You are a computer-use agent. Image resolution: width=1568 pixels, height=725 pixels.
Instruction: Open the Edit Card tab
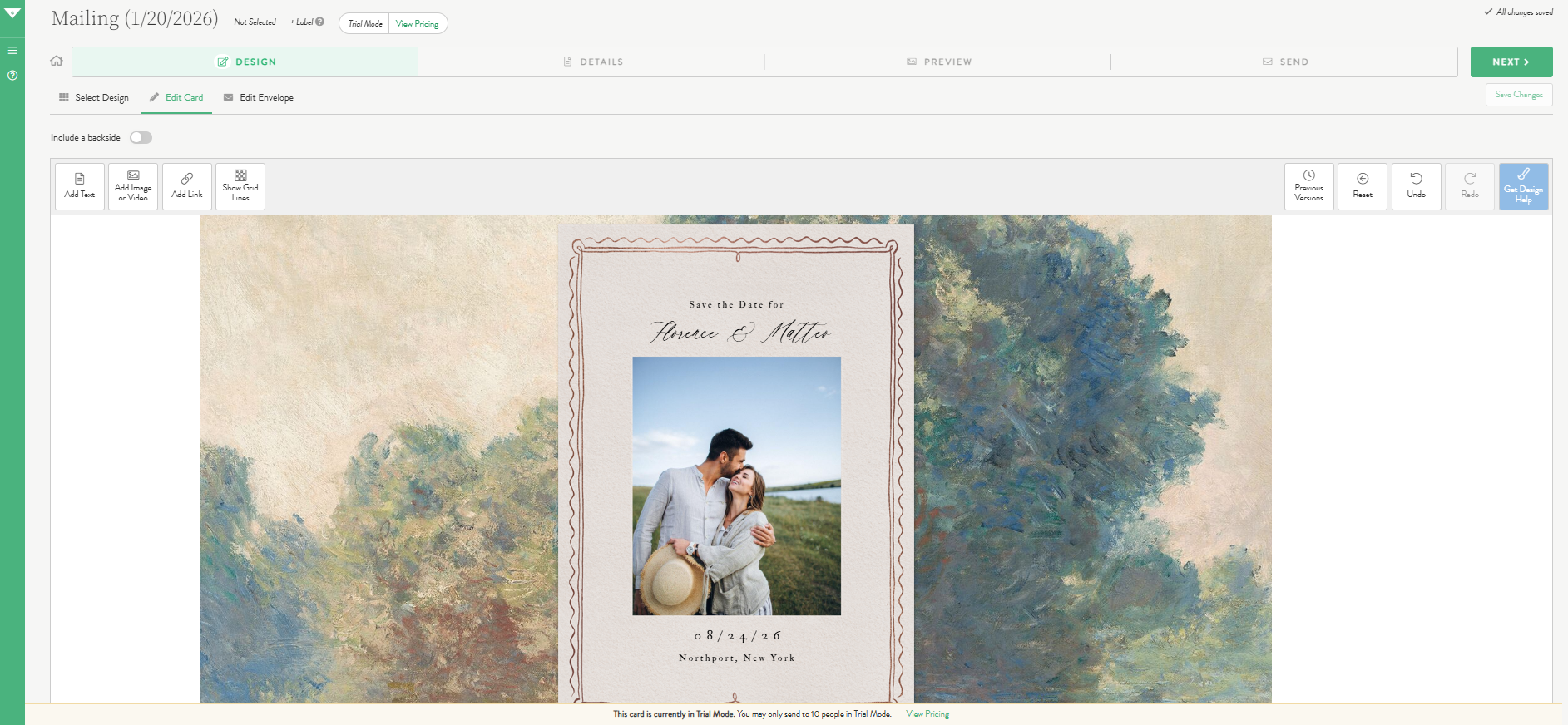pos(176,97)
